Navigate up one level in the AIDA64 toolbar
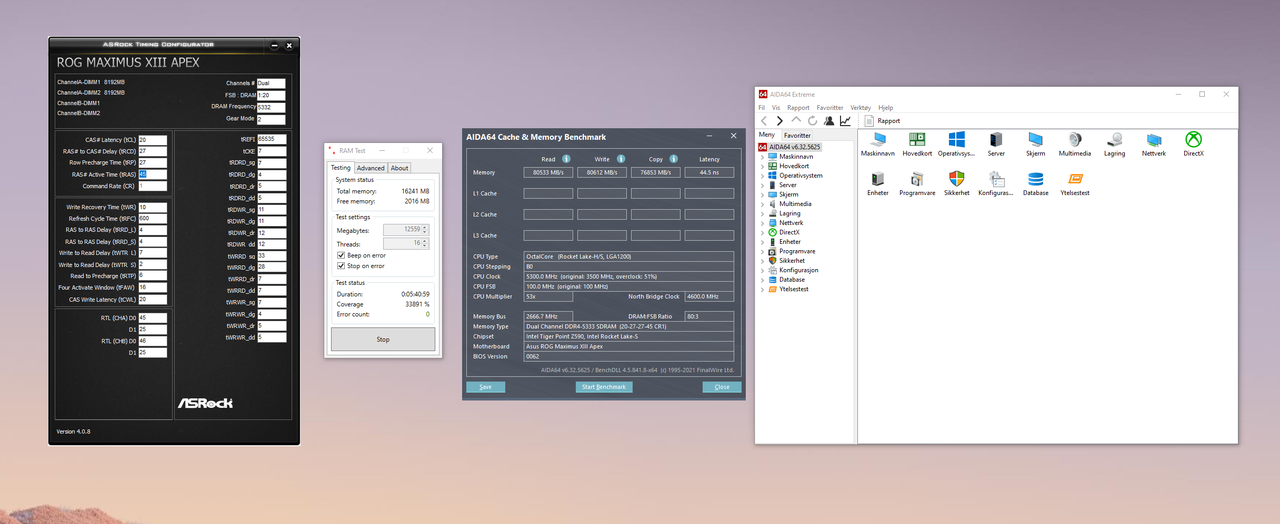The width and height of the screenshot is (1280, 524). coord(796,121)
